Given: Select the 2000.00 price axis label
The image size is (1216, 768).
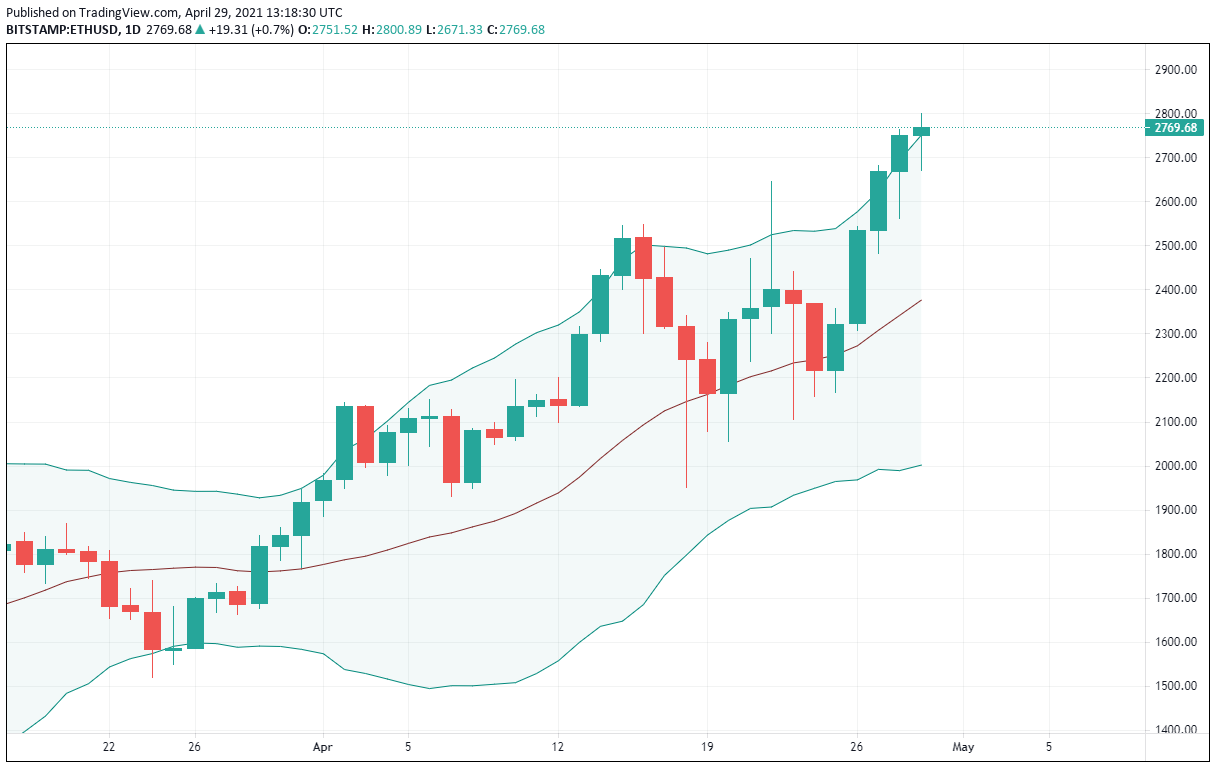Looking at the screenshot, I should [1175, 466].
